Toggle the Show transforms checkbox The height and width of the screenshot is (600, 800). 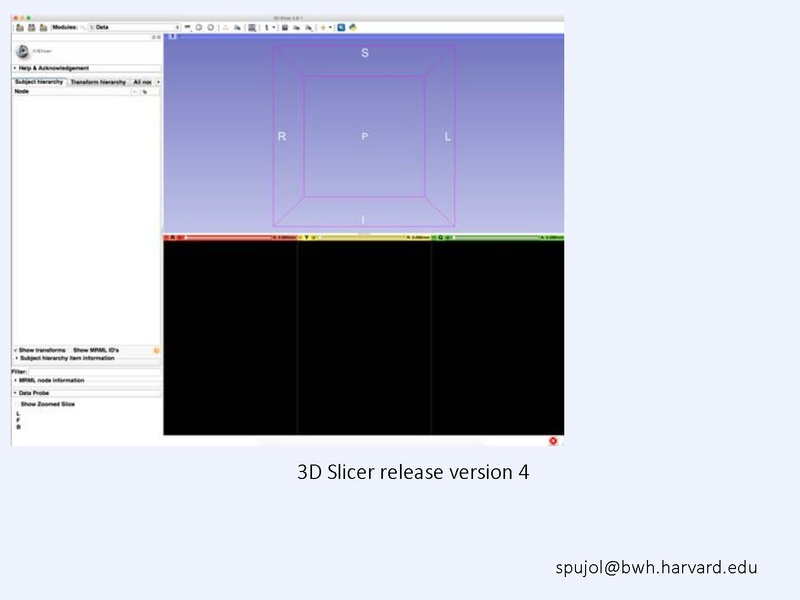(x=16, y=350)
